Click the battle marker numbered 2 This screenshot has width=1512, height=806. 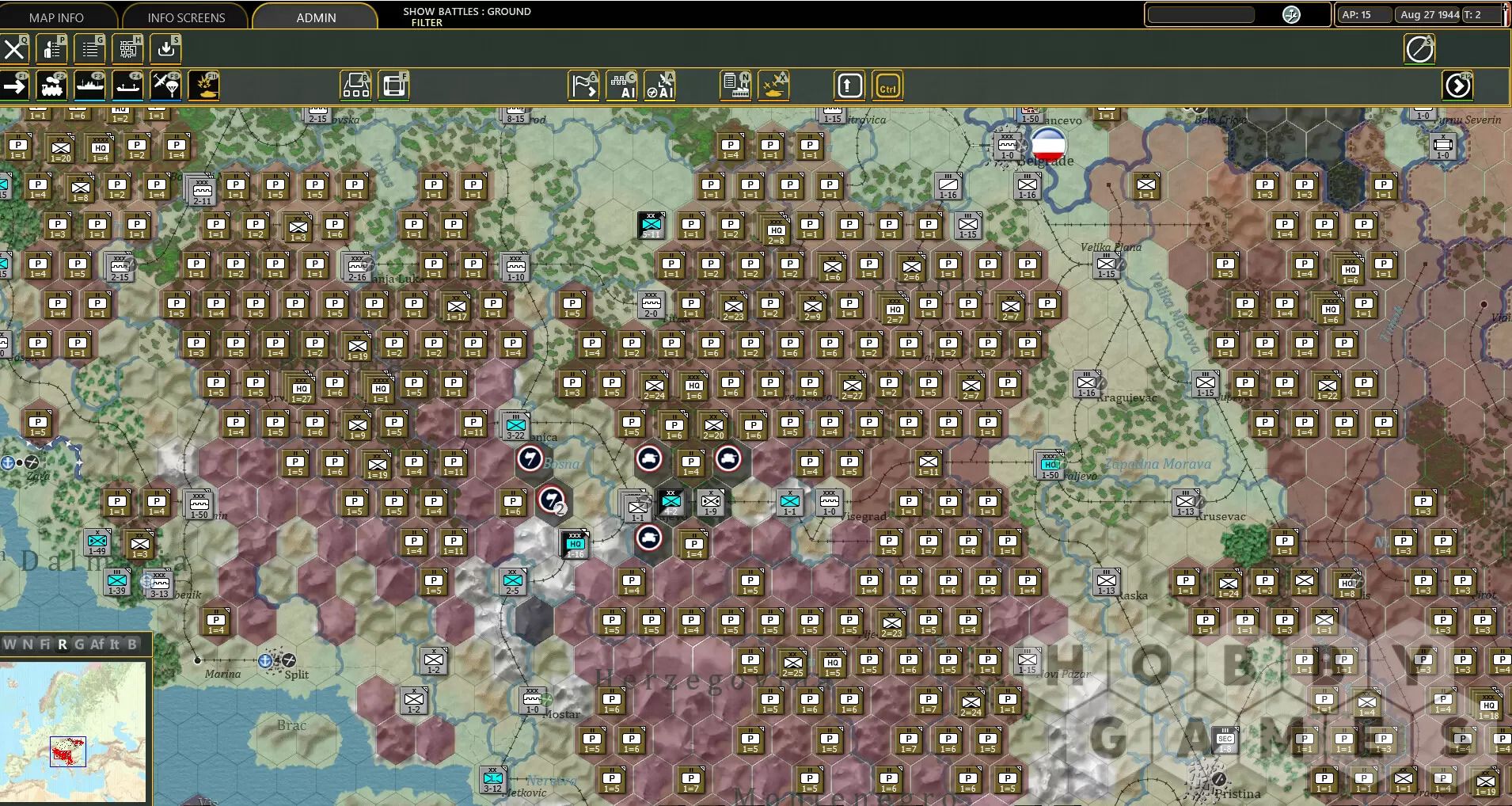[552, 500]
